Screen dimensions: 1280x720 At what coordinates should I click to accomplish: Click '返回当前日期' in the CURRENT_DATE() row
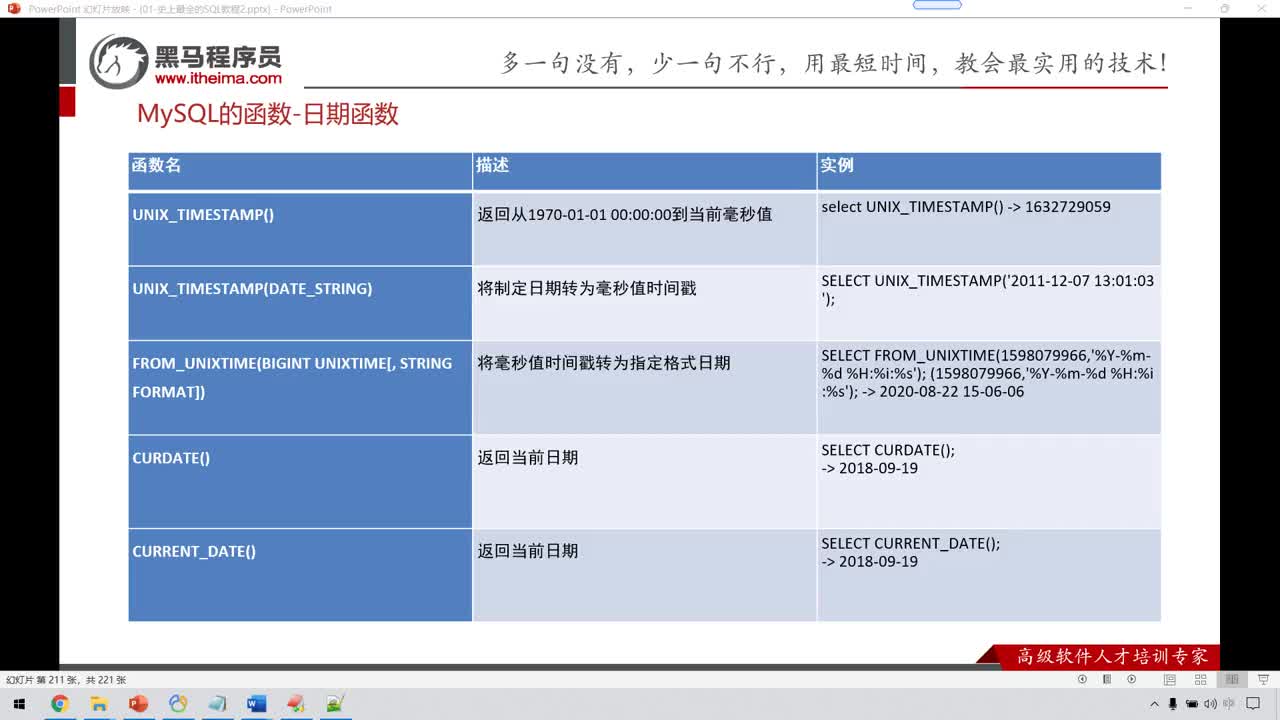coord(528,551)
